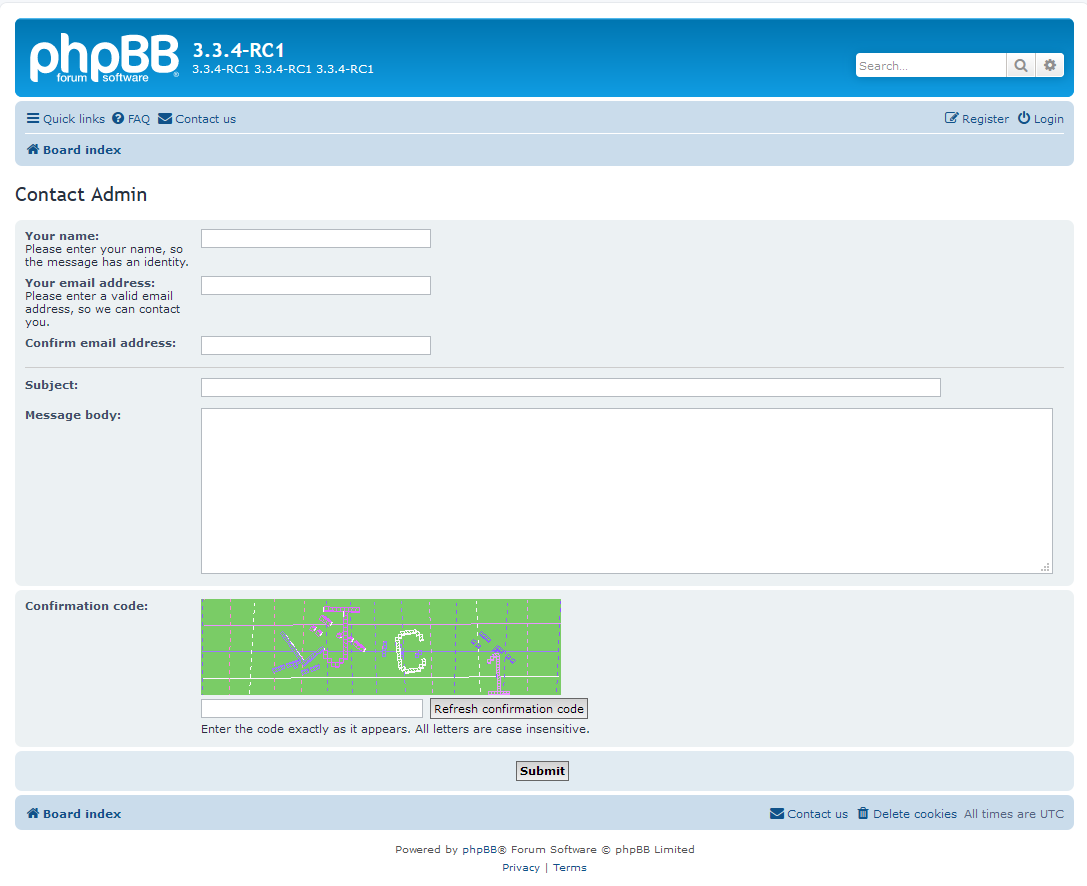Viewport: 1087px width, 886px height.
Task: Click the magnifier search button
Action: tap(1020, 66)
